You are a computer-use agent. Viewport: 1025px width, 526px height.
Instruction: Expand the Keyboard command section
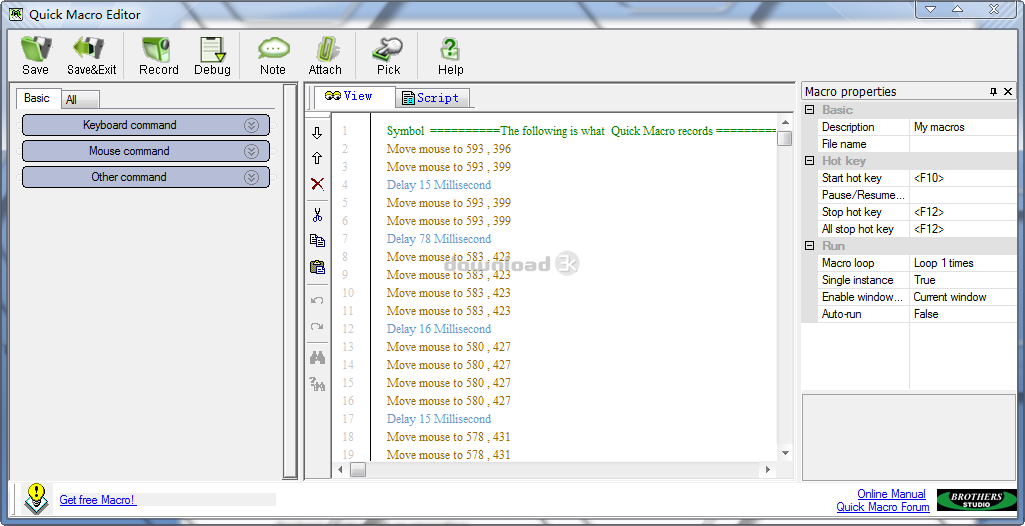251,125
